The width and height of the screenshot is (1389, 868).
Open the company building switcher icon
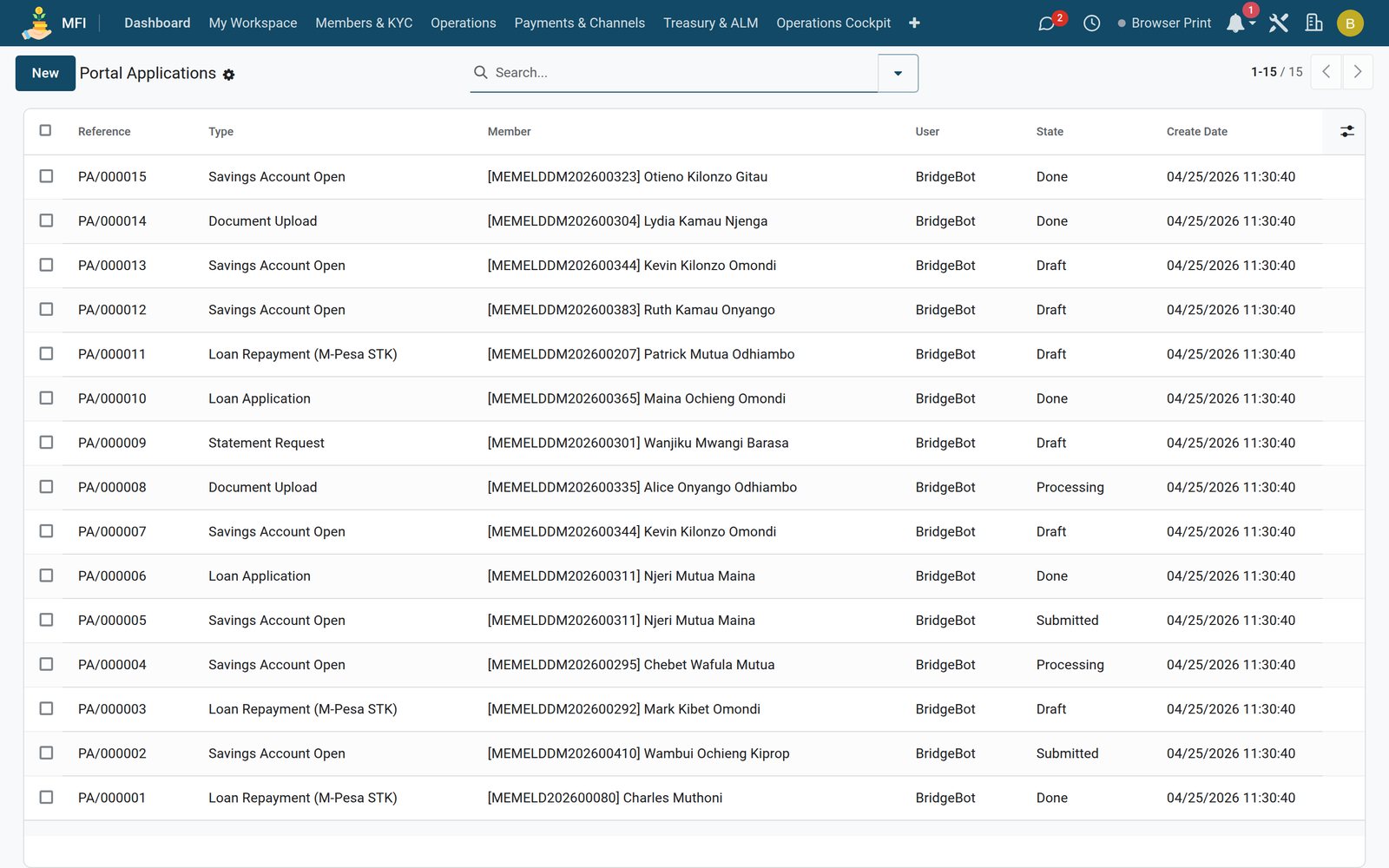coord(1314,23)
